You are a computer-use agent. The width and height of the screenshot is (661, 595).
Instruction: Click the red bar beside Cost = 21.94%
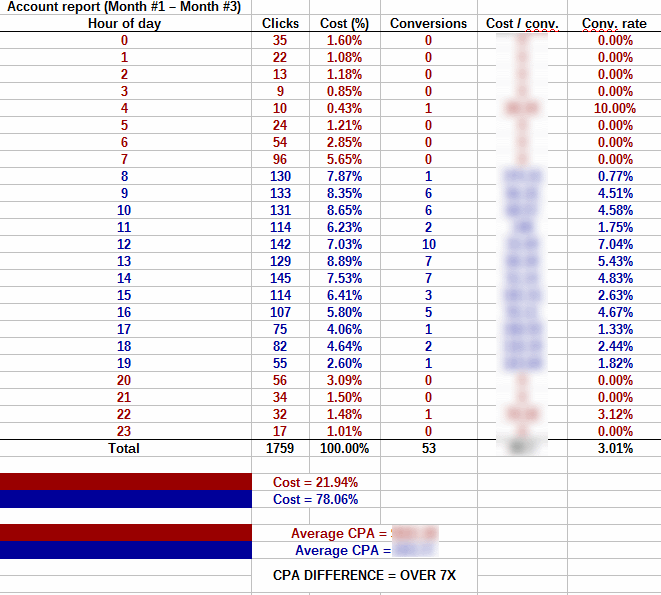125,482
